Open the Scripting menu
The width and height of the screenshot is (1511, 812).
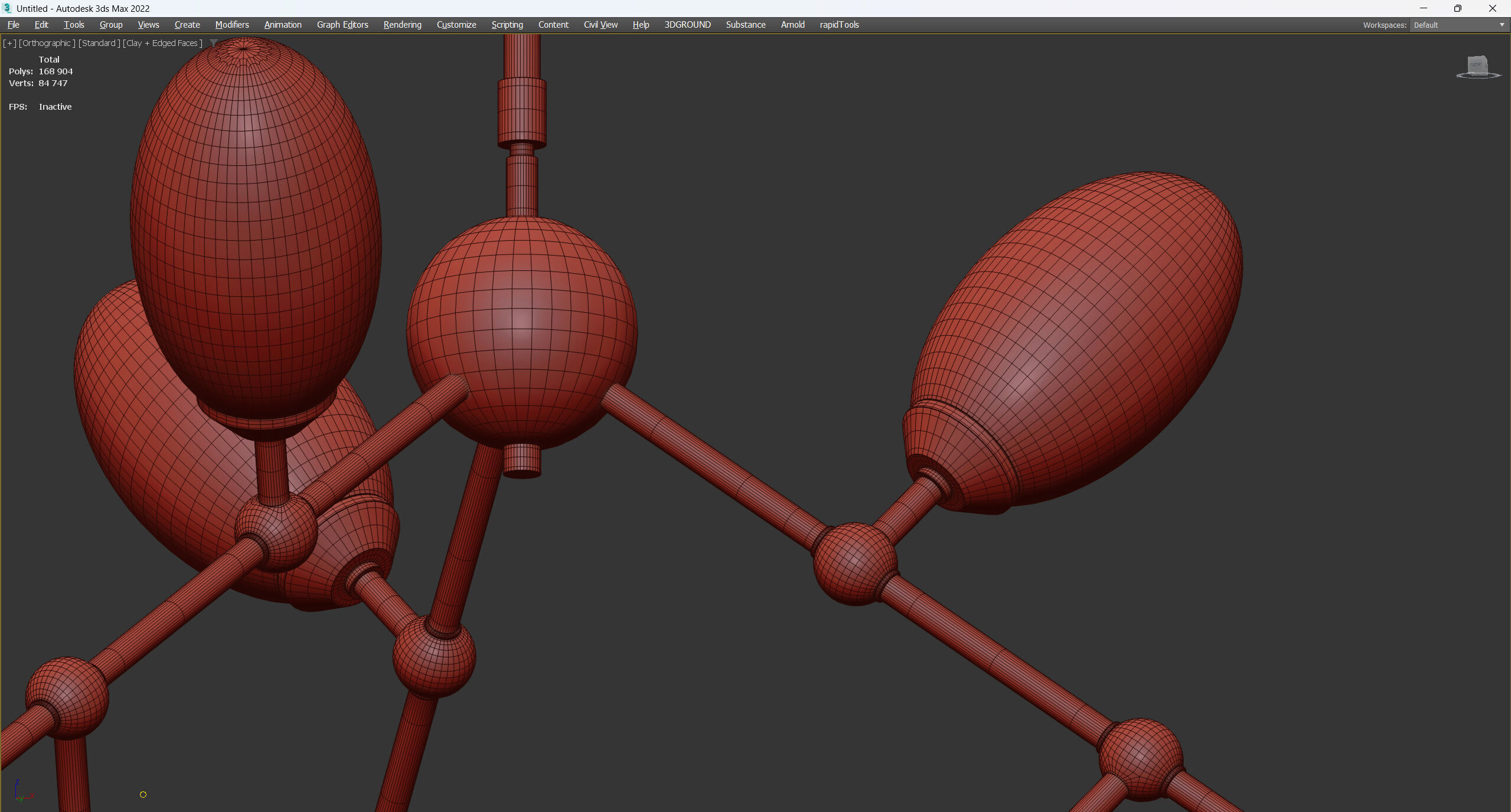(x=507, y=25)
